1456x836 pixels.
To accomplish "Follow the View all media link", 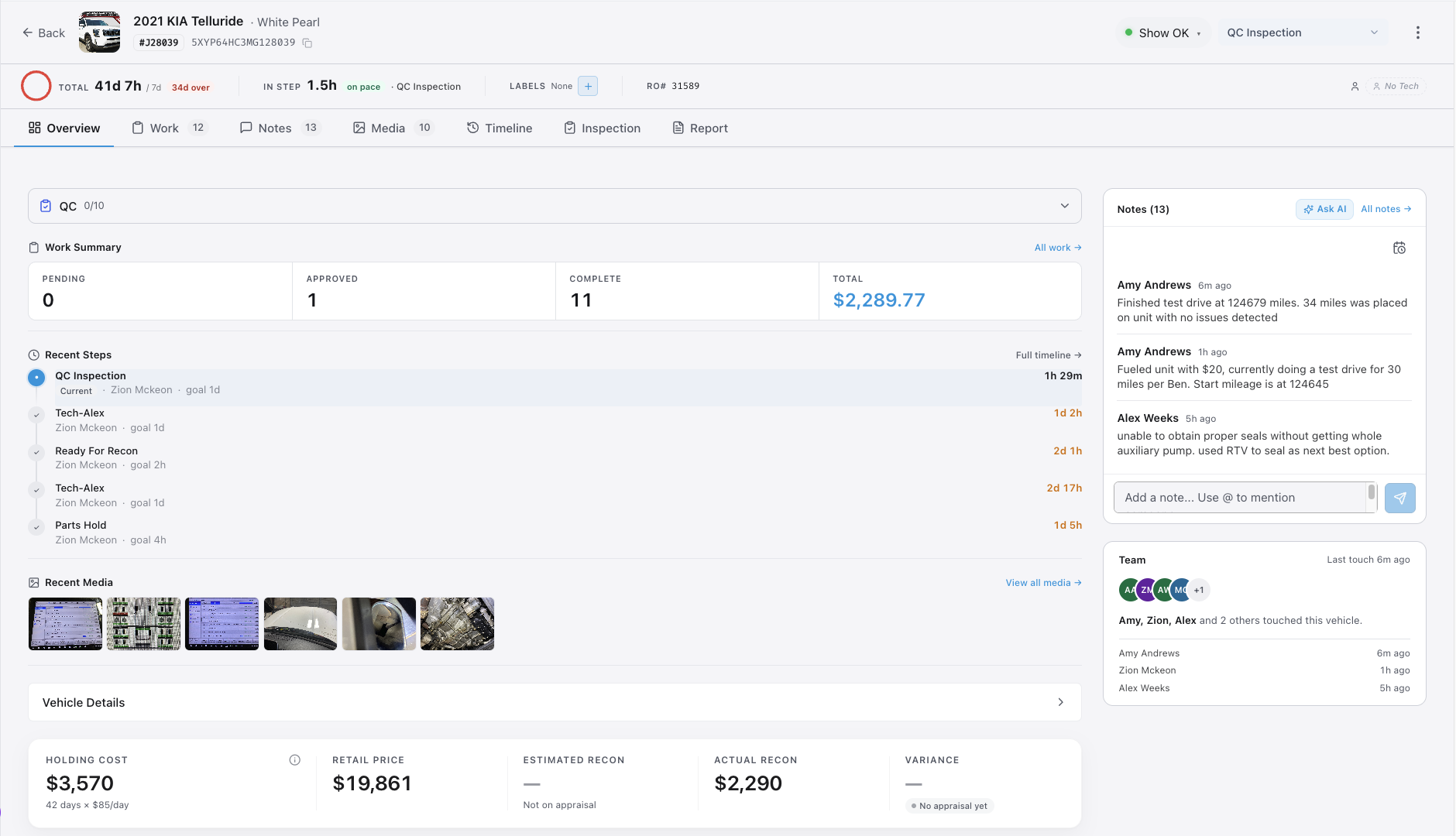I will pyautogui.click(x=1043, y=583).
